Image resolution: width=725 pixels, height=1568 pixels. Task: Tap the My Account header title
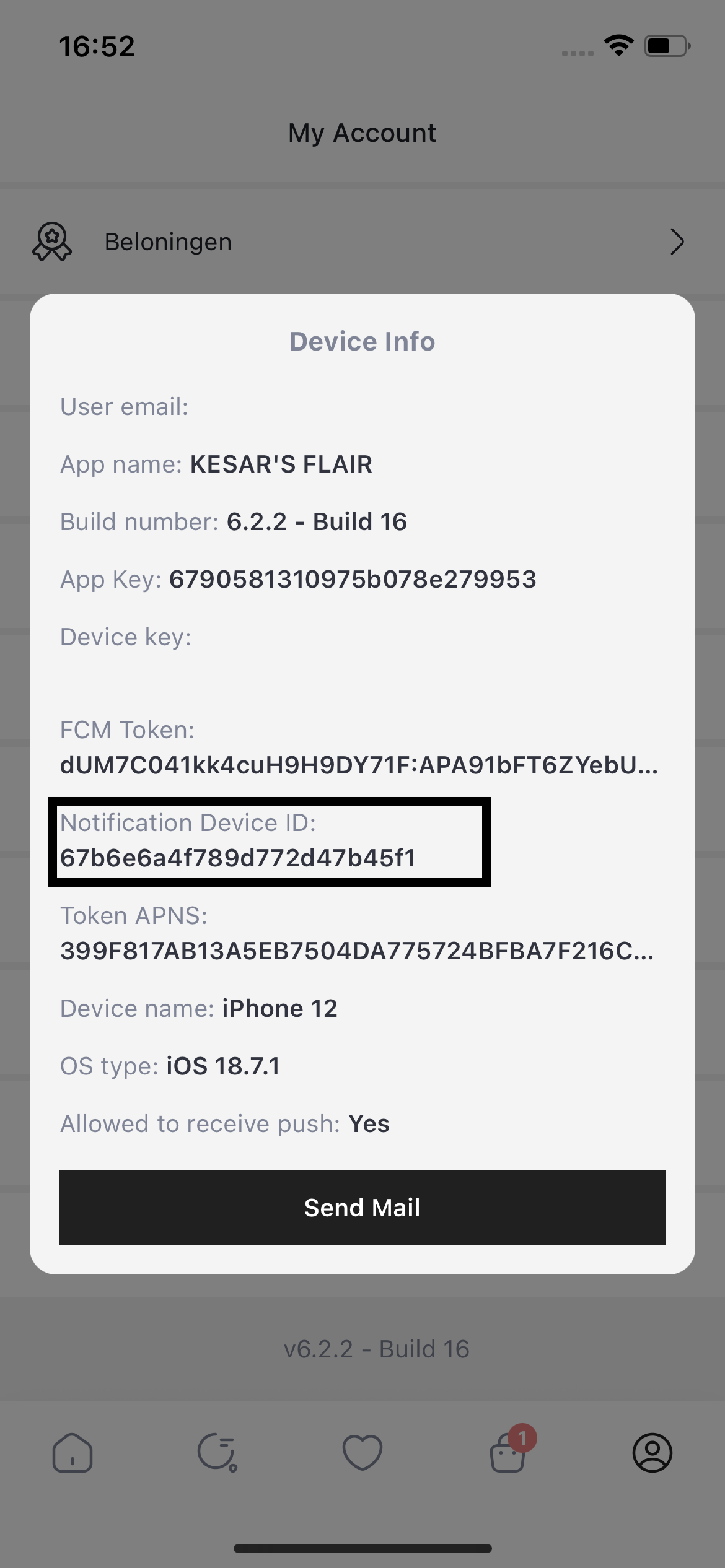tap(362, 133)
